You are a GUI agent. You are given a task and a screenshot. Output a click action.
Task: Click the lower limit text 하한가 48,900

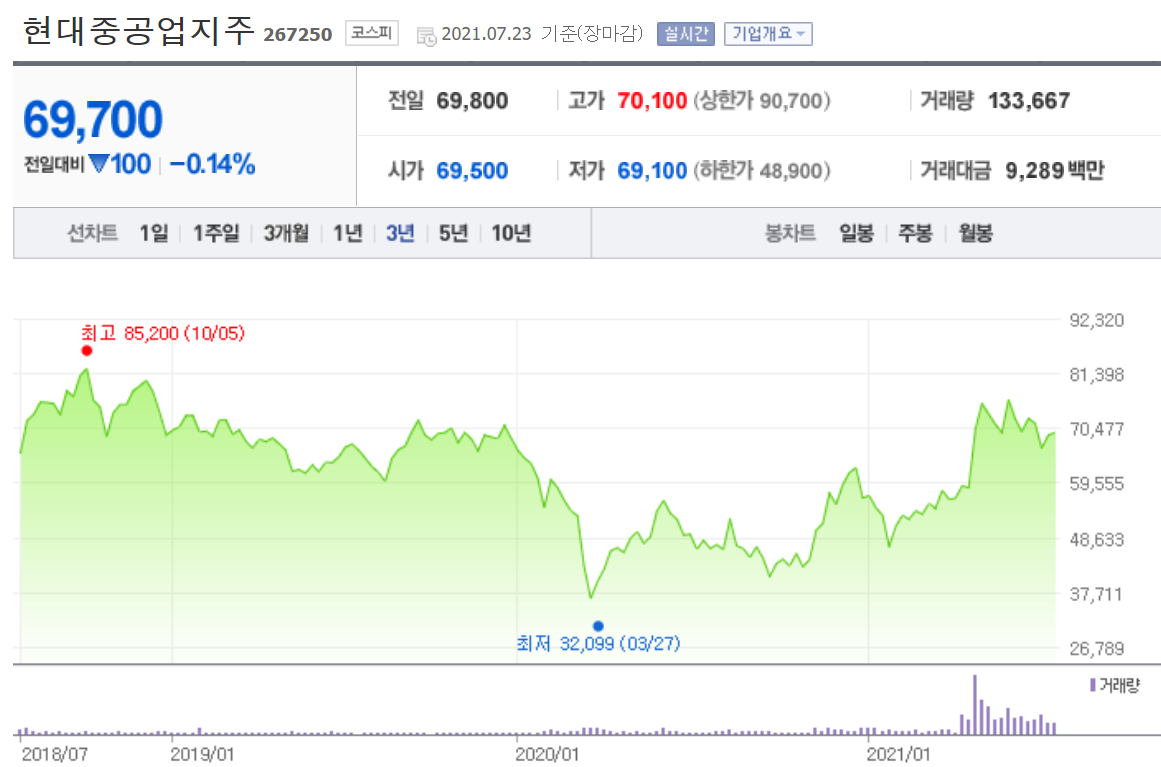click(x=762, y=171)
